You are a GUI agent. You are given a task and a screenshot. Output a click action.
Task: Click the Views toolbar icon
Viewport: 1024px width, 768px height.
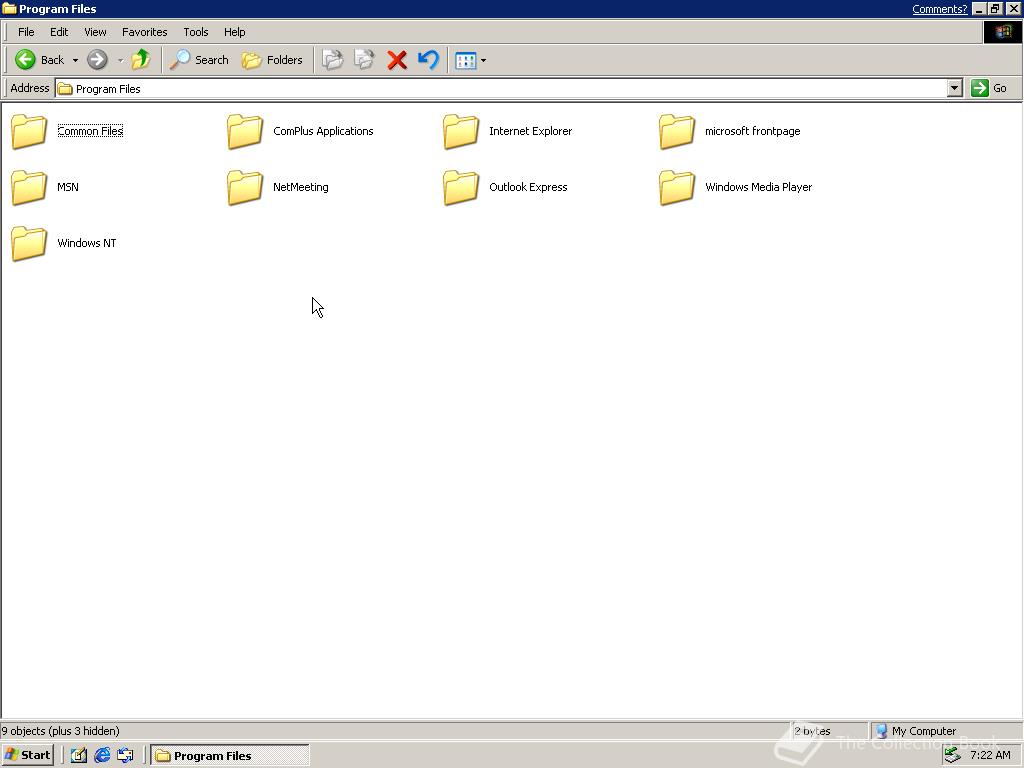[x=466, y=60]
